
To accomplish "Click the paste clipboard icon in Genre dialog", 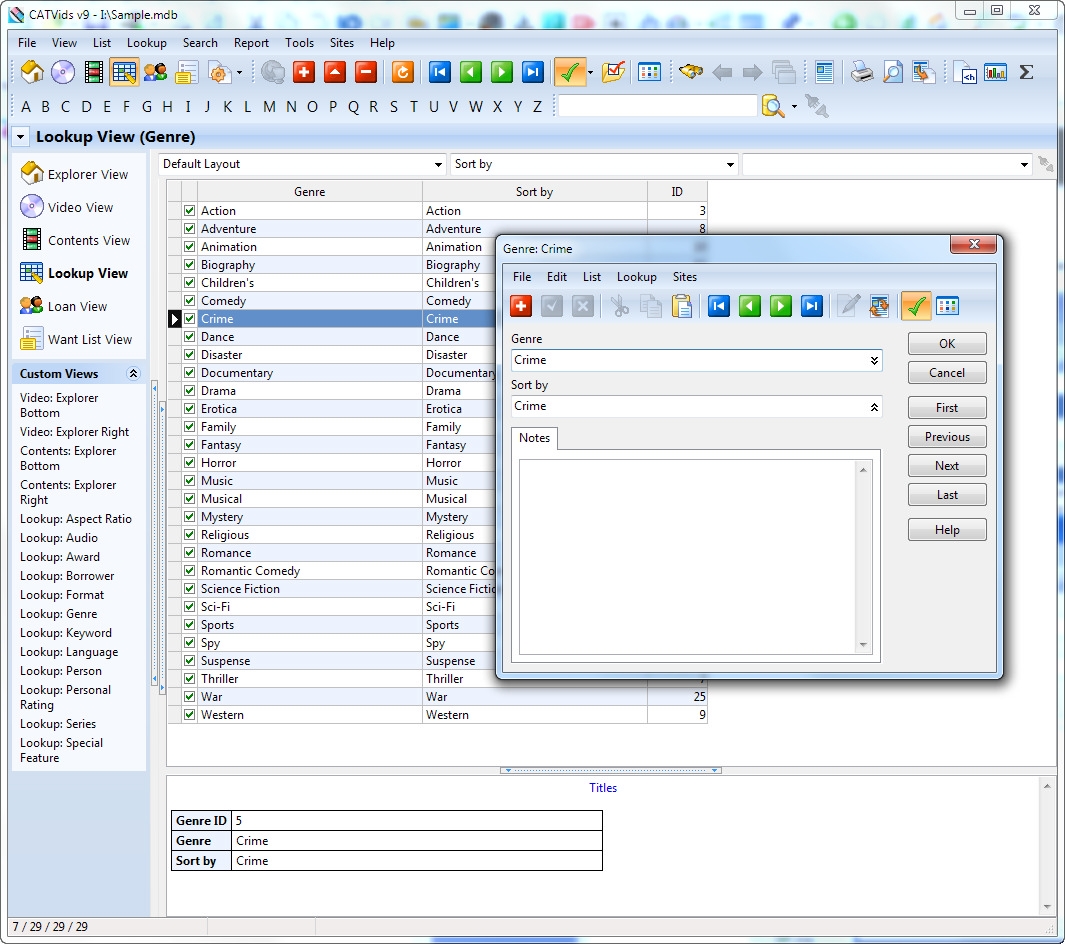I will click(x=682, y=306).
